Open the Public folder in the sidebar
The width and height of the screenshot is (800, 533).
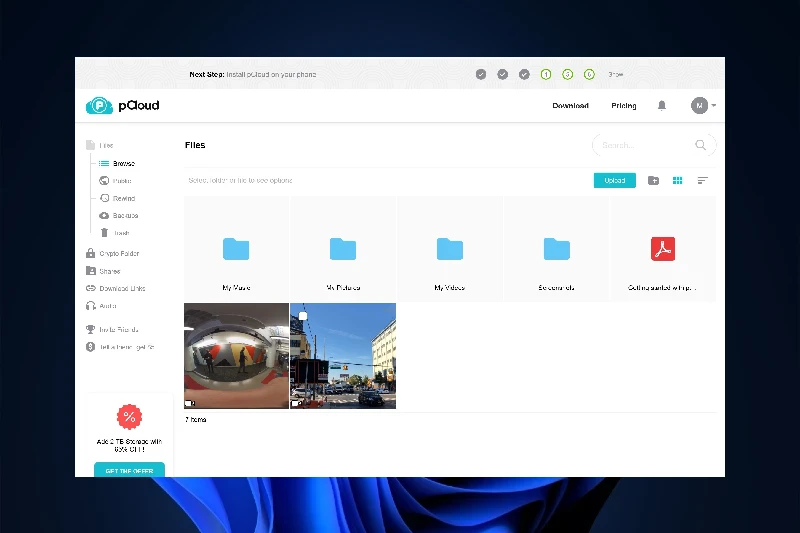(115, 181)
